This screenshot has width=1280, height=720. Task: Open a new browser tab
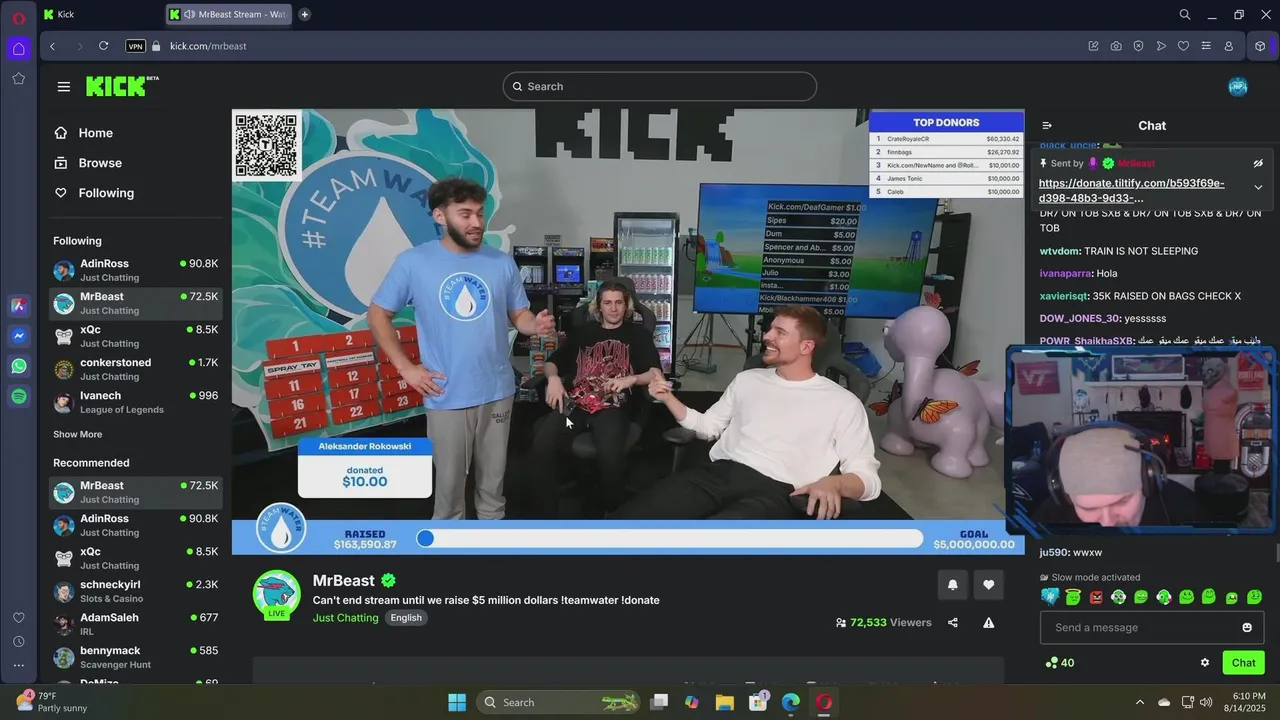click(304, 14)
